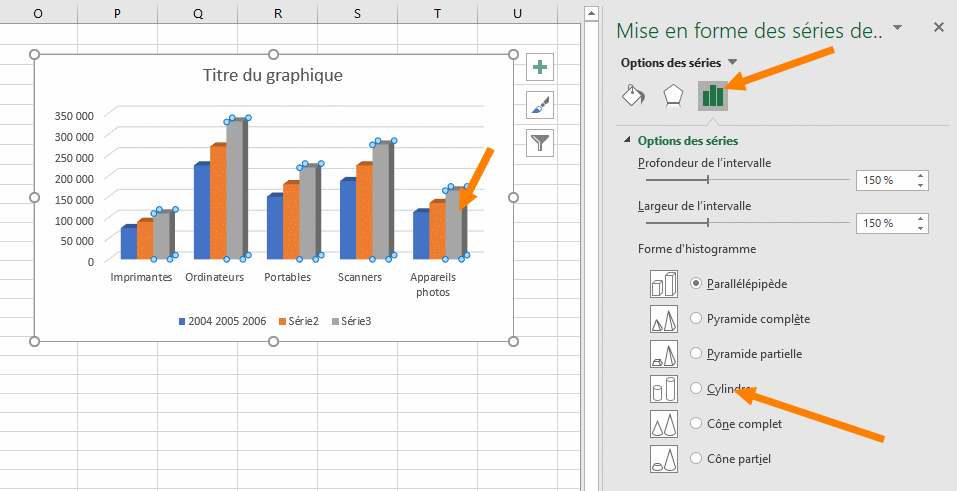The image size is (957, 491).
Task: Select the Series Options bar chart tab
Action: click(713, 95)
